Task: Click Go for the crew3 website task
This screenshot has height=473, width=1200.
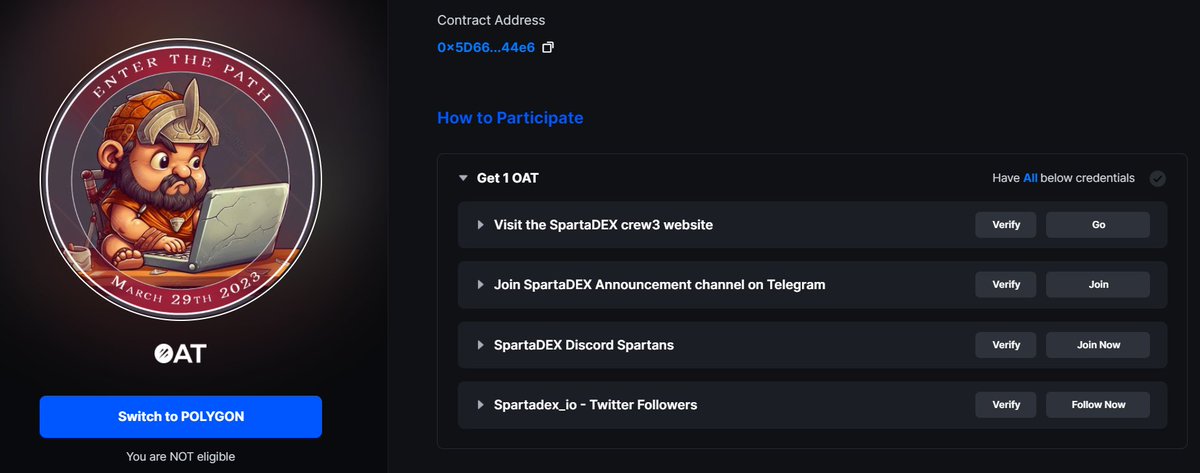Action: click(1098, 225)
